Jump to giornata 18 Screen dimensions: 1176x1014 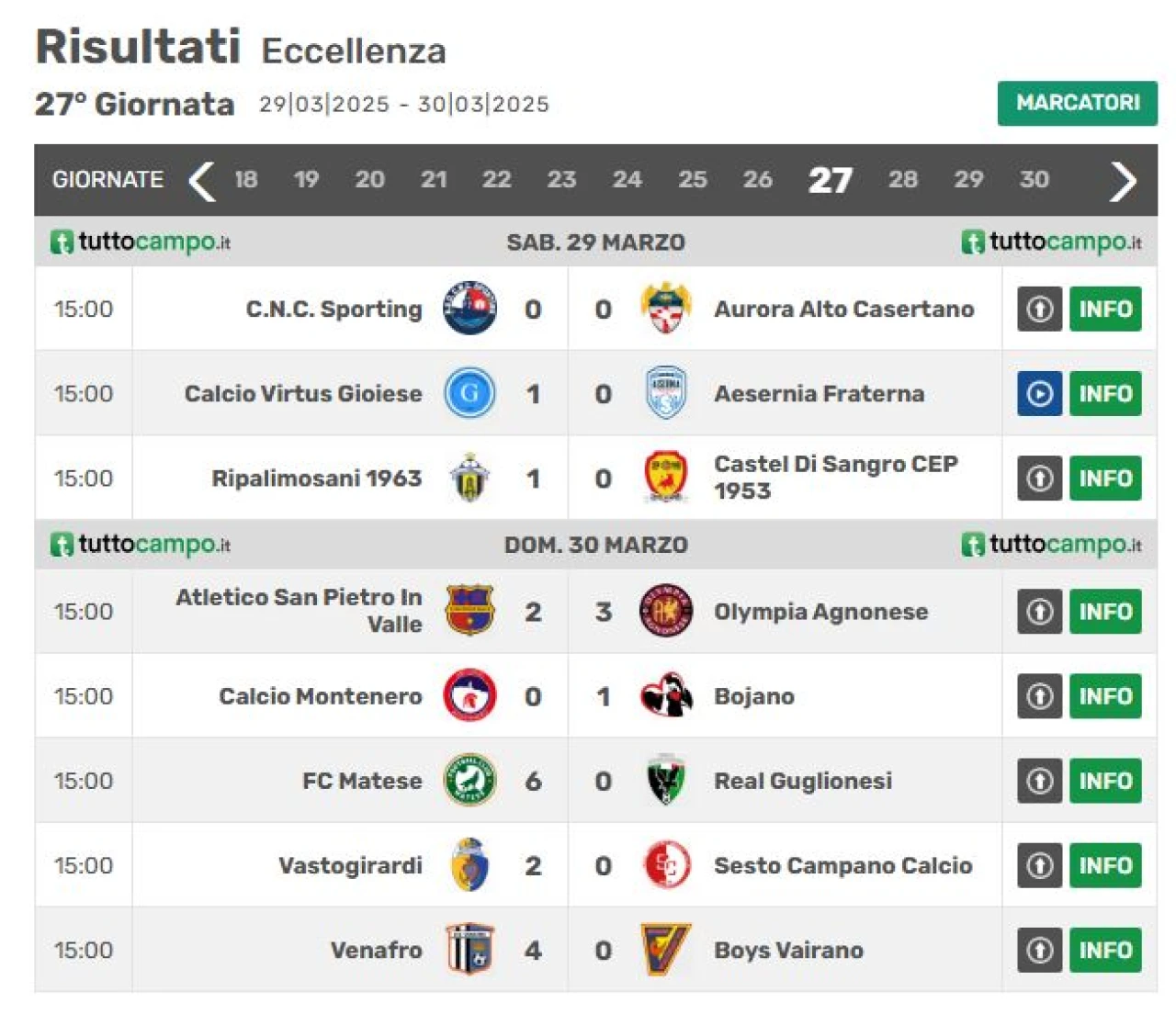pyautogui.click(x=245, y=179)
